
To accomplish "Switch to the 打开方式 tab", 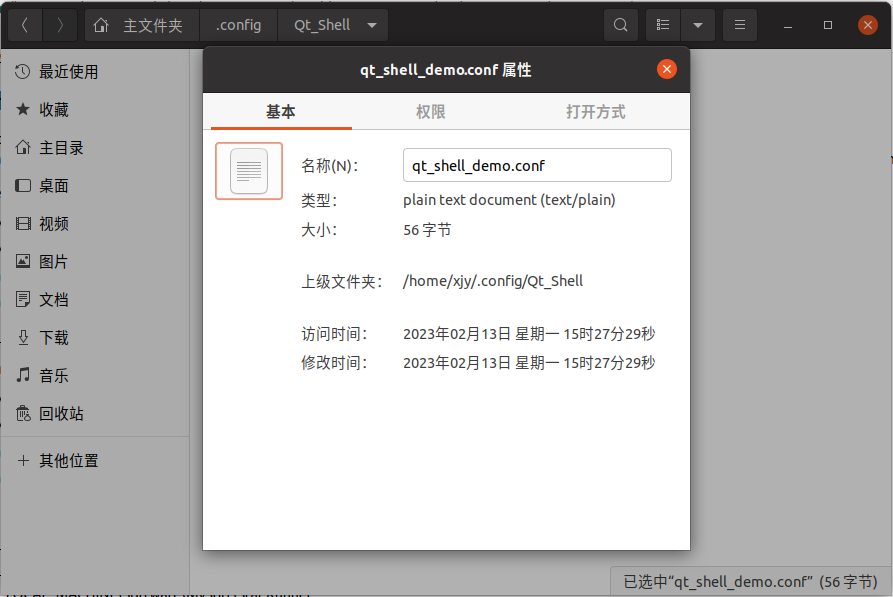I will click(596, 112).
